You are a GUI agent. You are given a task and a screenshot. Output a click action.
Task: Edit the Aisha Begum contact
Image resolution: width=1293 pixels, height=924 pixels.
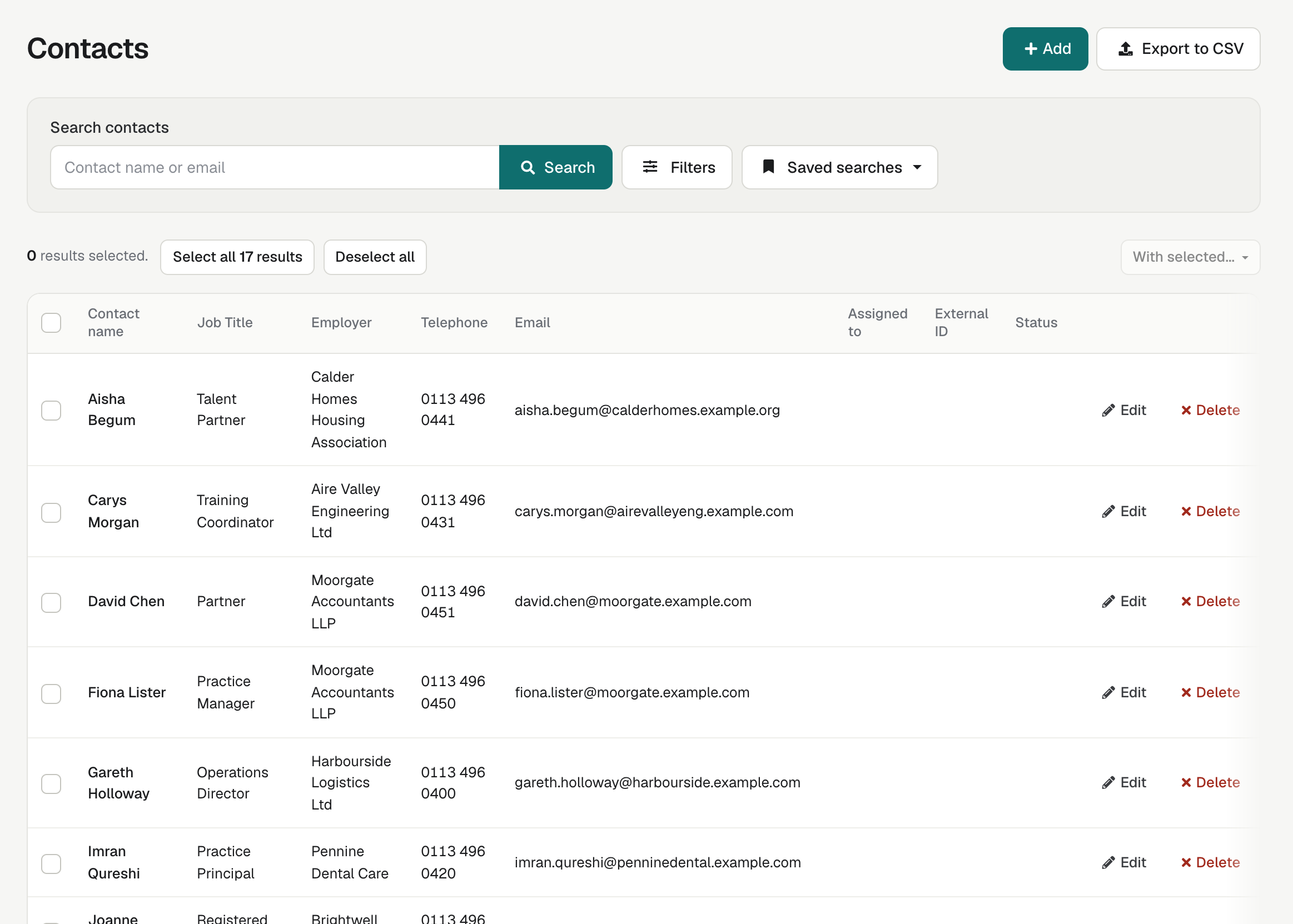tap(1124, 410)
